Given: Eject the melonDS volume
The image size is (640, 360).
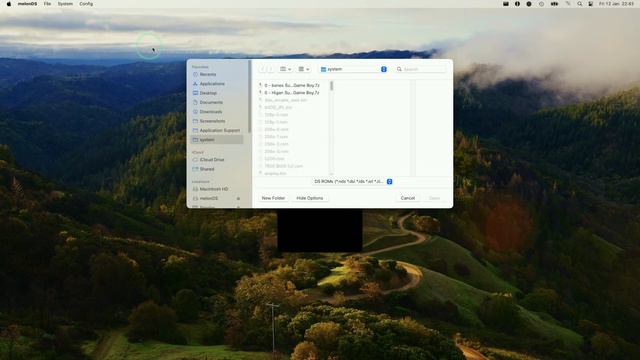Looking at the screenshot, I should coord(238,198).
